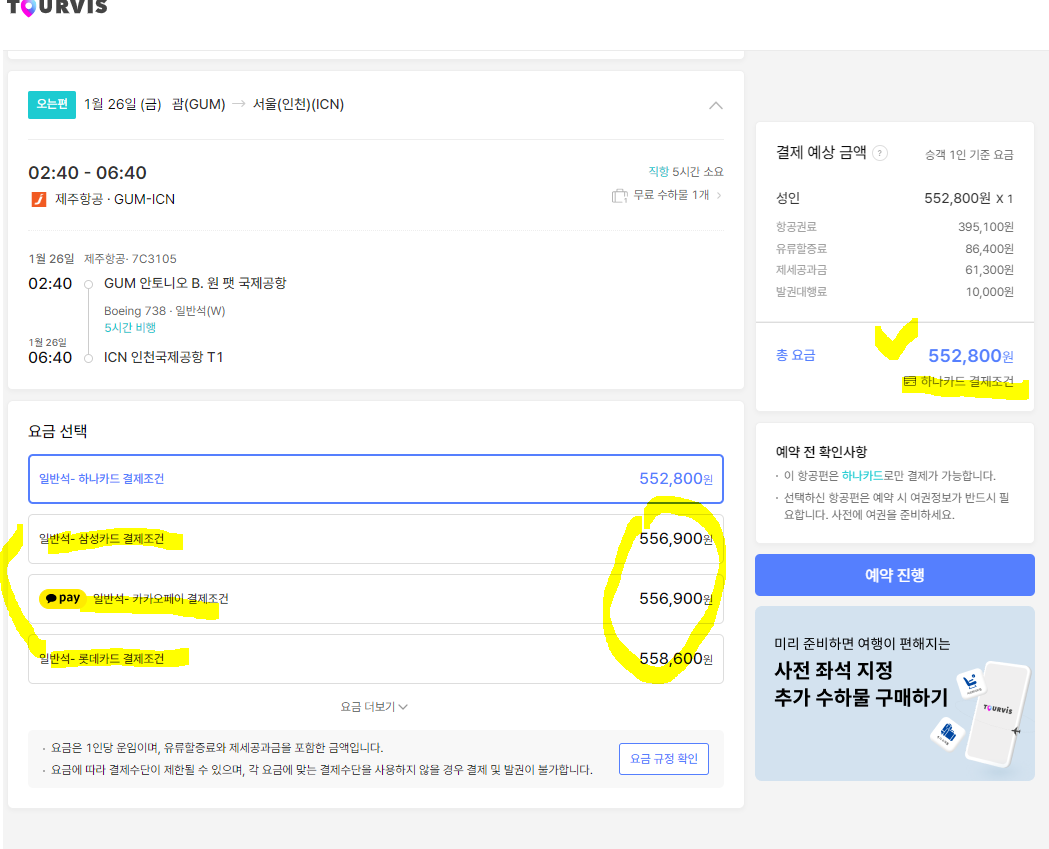Click the 승객 1인 기준 요금 text
The width and height of the screenshot is (1049, 849).
pos(969,155)
